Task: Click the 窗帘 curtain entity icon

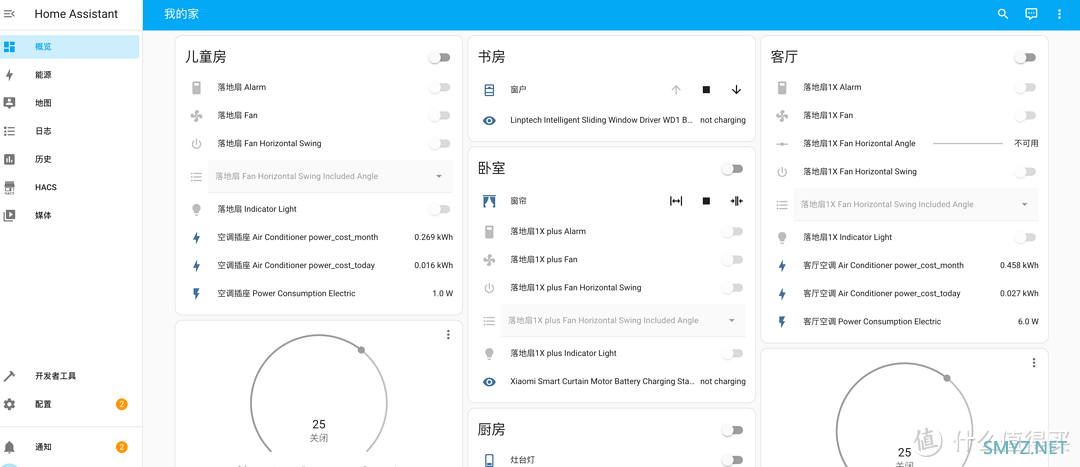Action: point(489,201)
